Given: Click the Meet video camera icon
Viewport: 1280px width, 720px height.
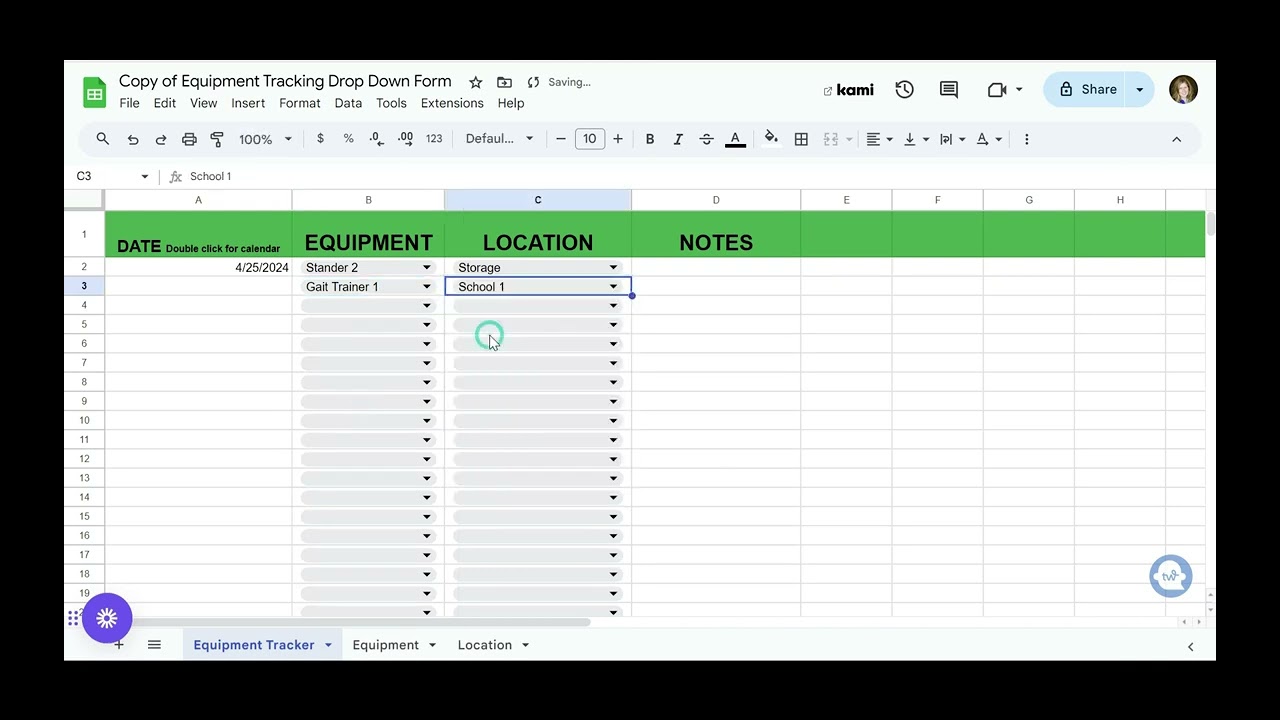Looking at the screenshot, I should click(996, 90).
